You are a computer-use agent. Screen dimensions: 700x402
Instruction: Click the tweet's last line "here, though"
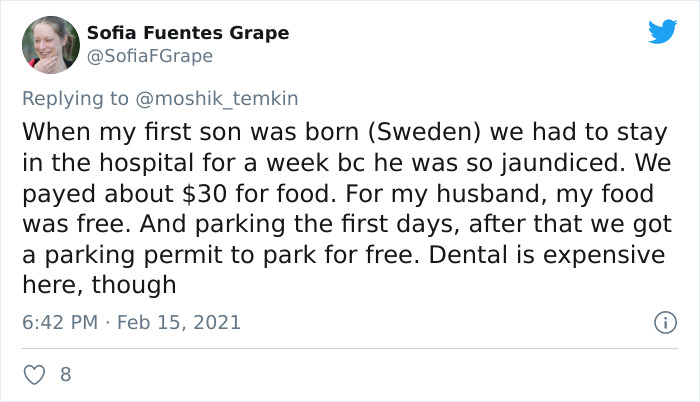point(99,285)
